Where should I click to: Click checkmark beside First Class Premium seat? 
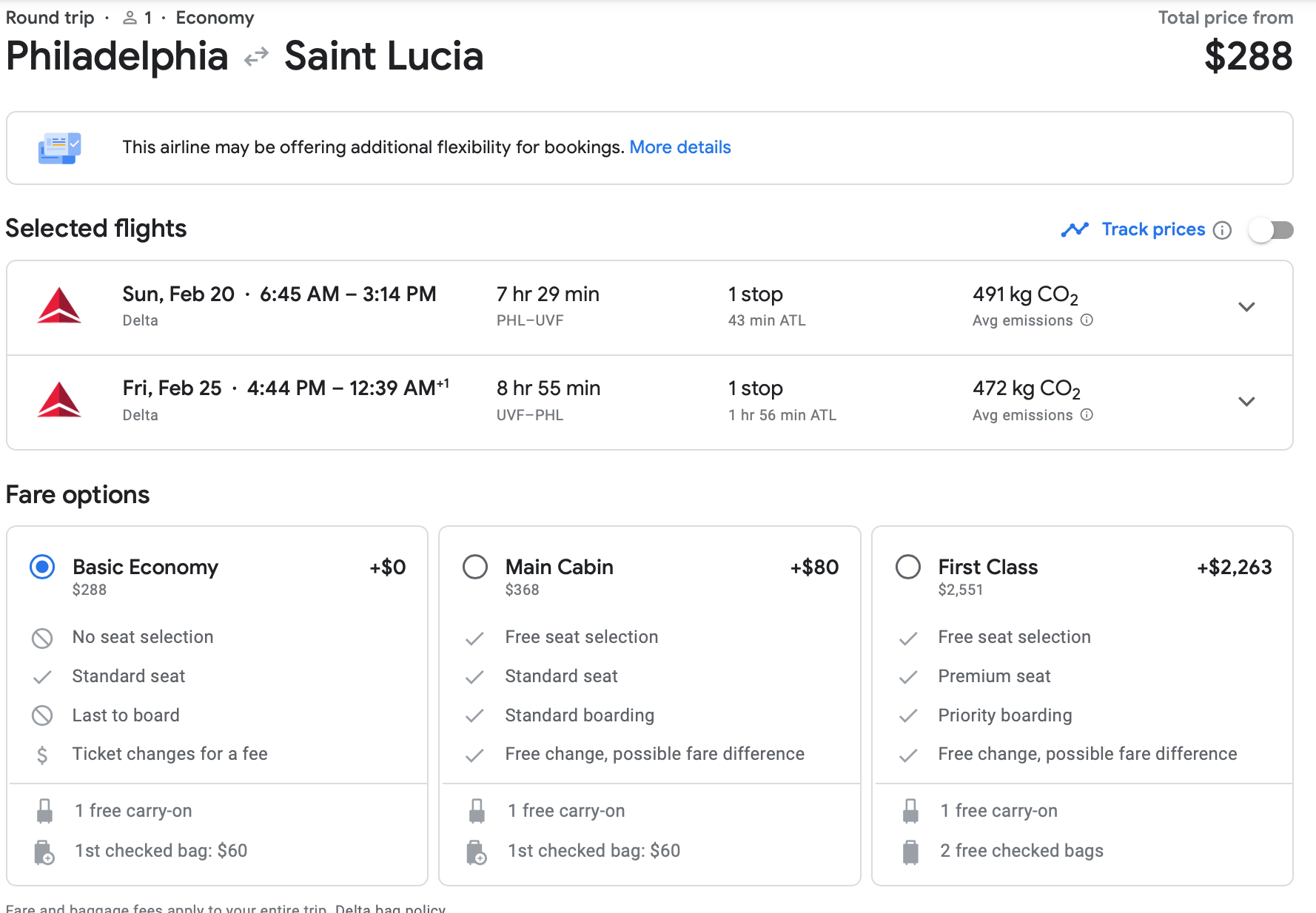click(907, 677)
